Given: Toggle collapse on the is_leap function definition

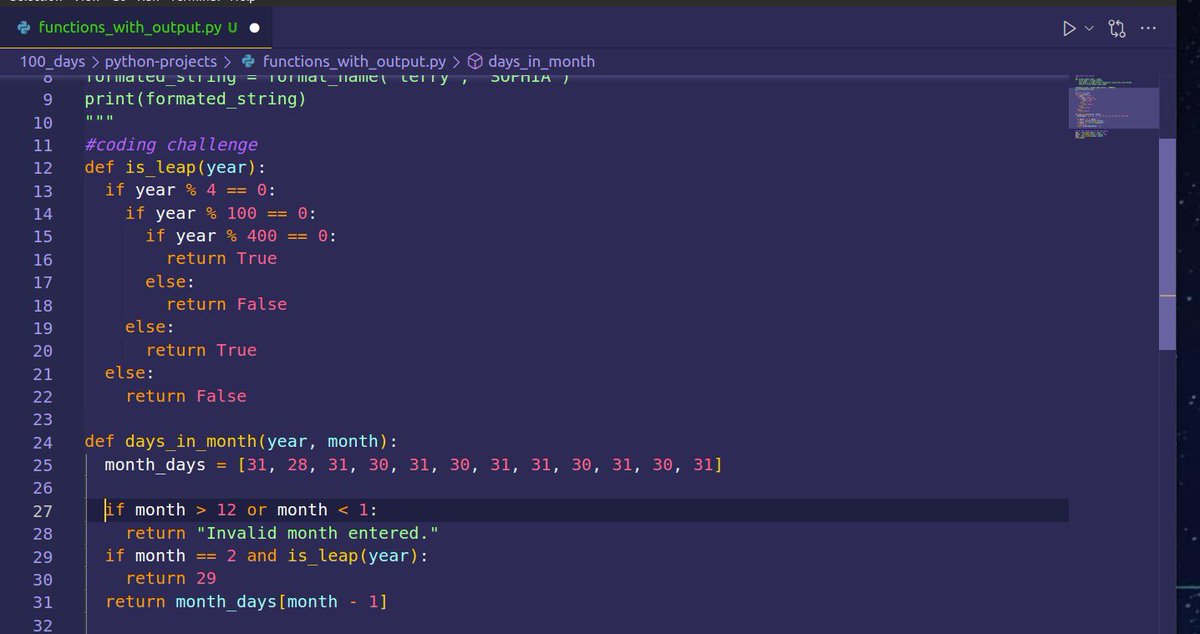Looking at the screenshot, I should tap(68, 167).
